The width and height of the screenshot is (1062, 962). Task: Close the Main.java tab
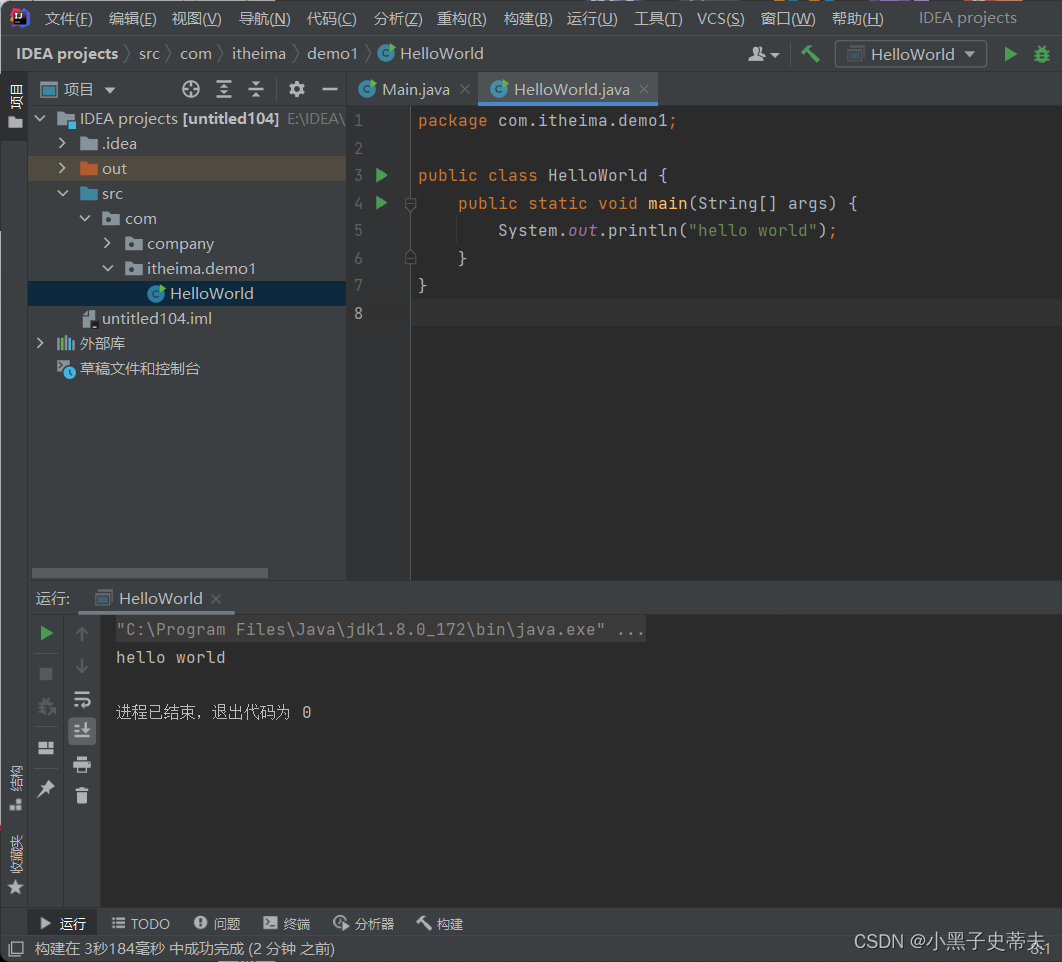pos(465,89)
